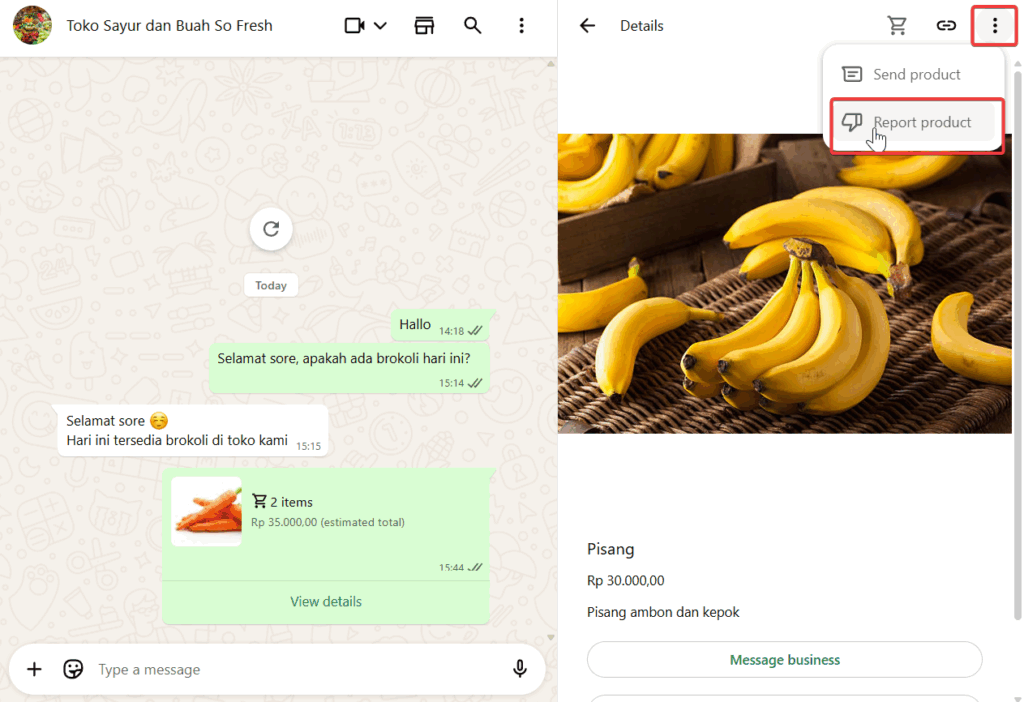Select Send product menu option
This screenshot has height=702, width=1024.
coord(915,75)
